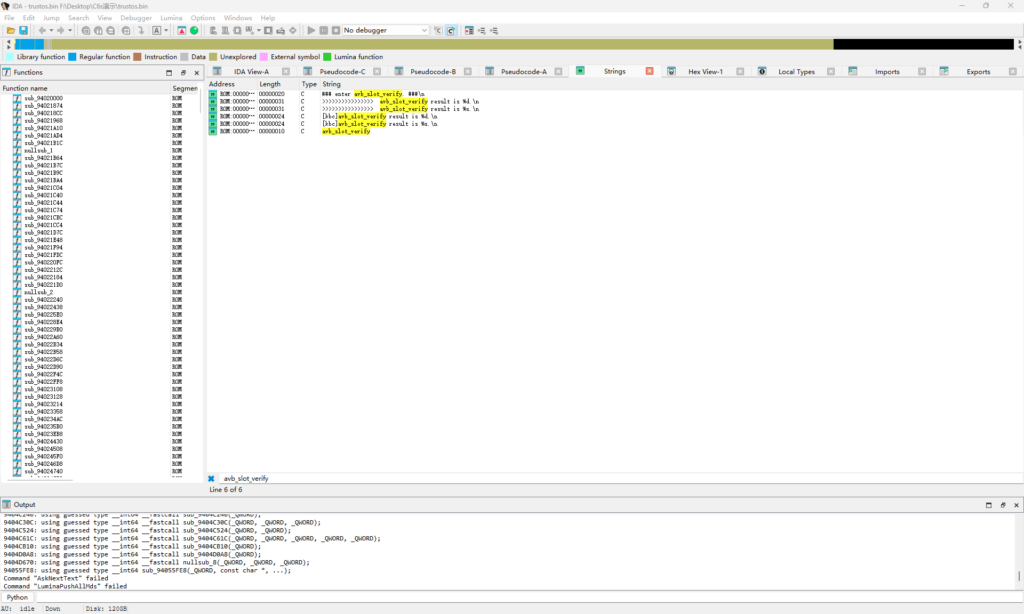This screenshot has height=614, width=1024.
Task: Open the Lumina menu
Action: click(x=172, y=18)
